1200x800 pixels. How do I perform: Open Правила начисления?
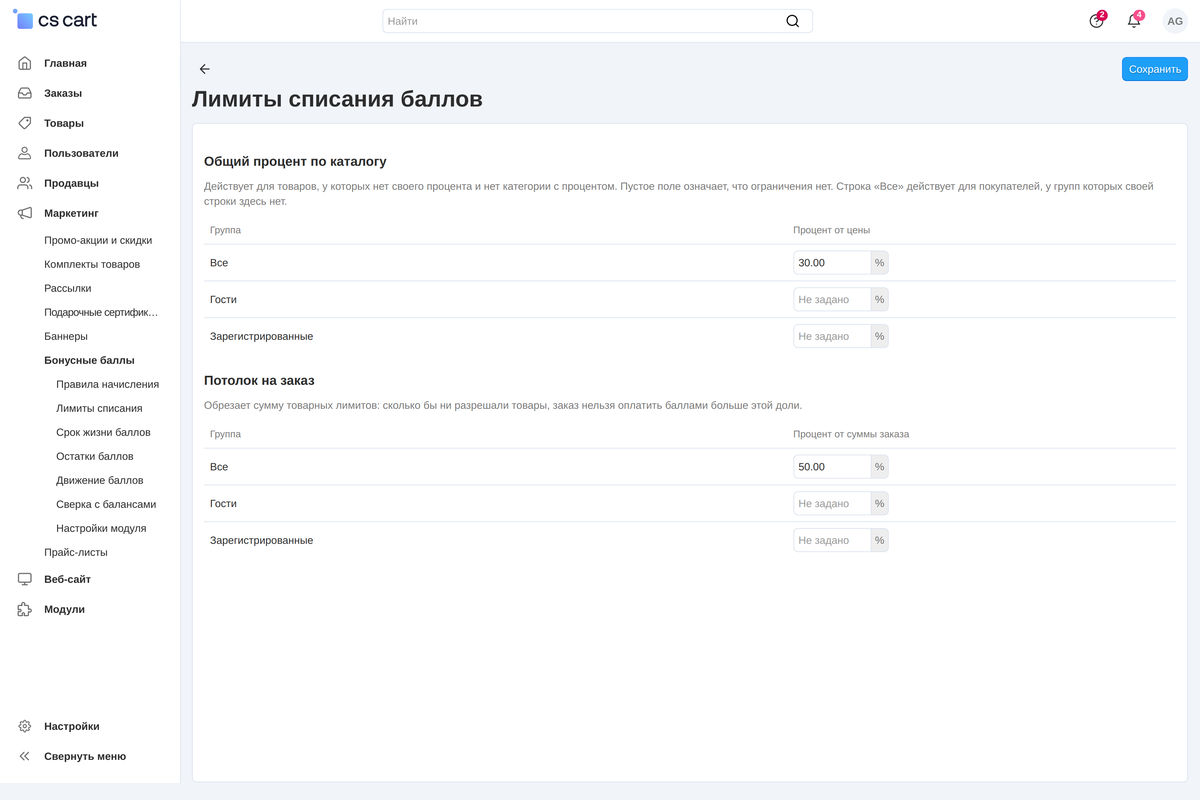(x=107, y=384)
